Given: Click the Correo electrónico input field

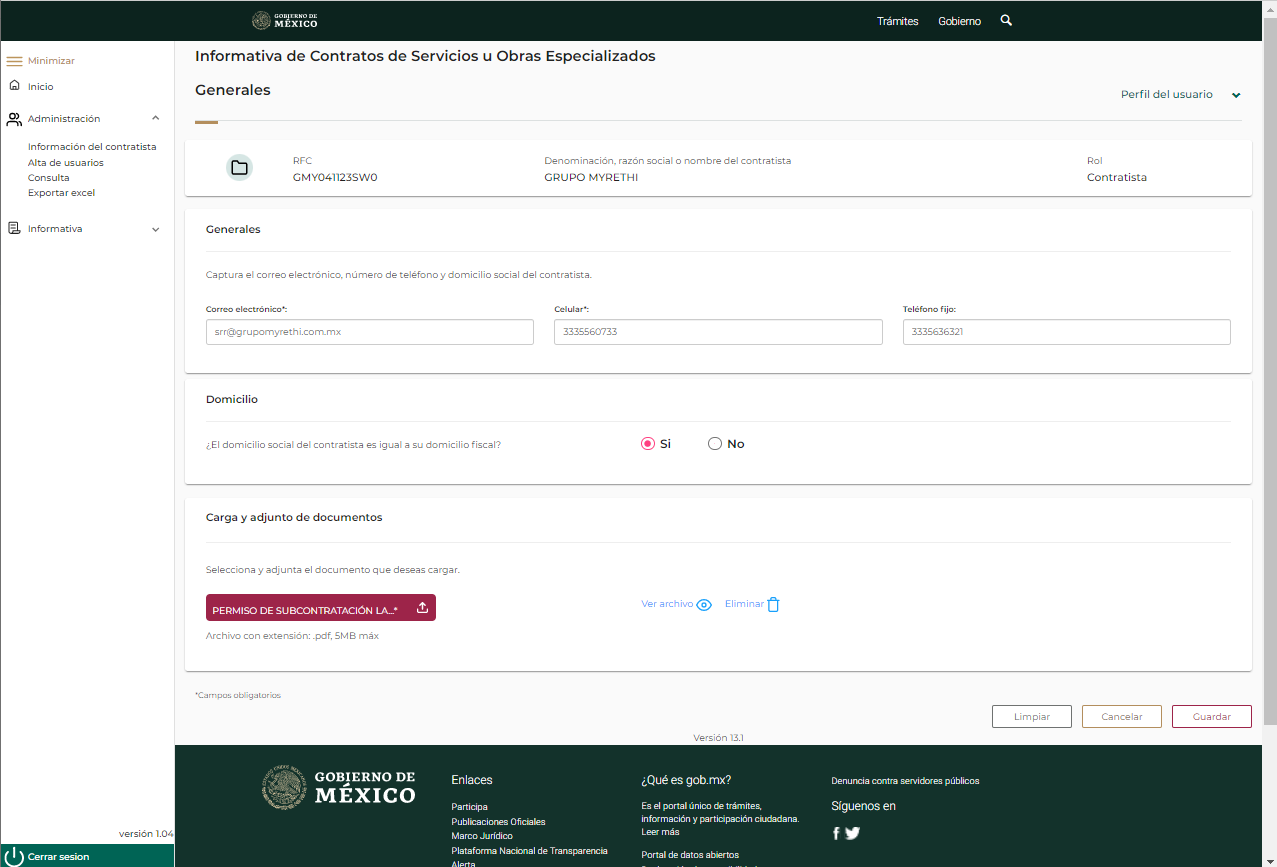Looking at the screenshot, I should [369, 331].
